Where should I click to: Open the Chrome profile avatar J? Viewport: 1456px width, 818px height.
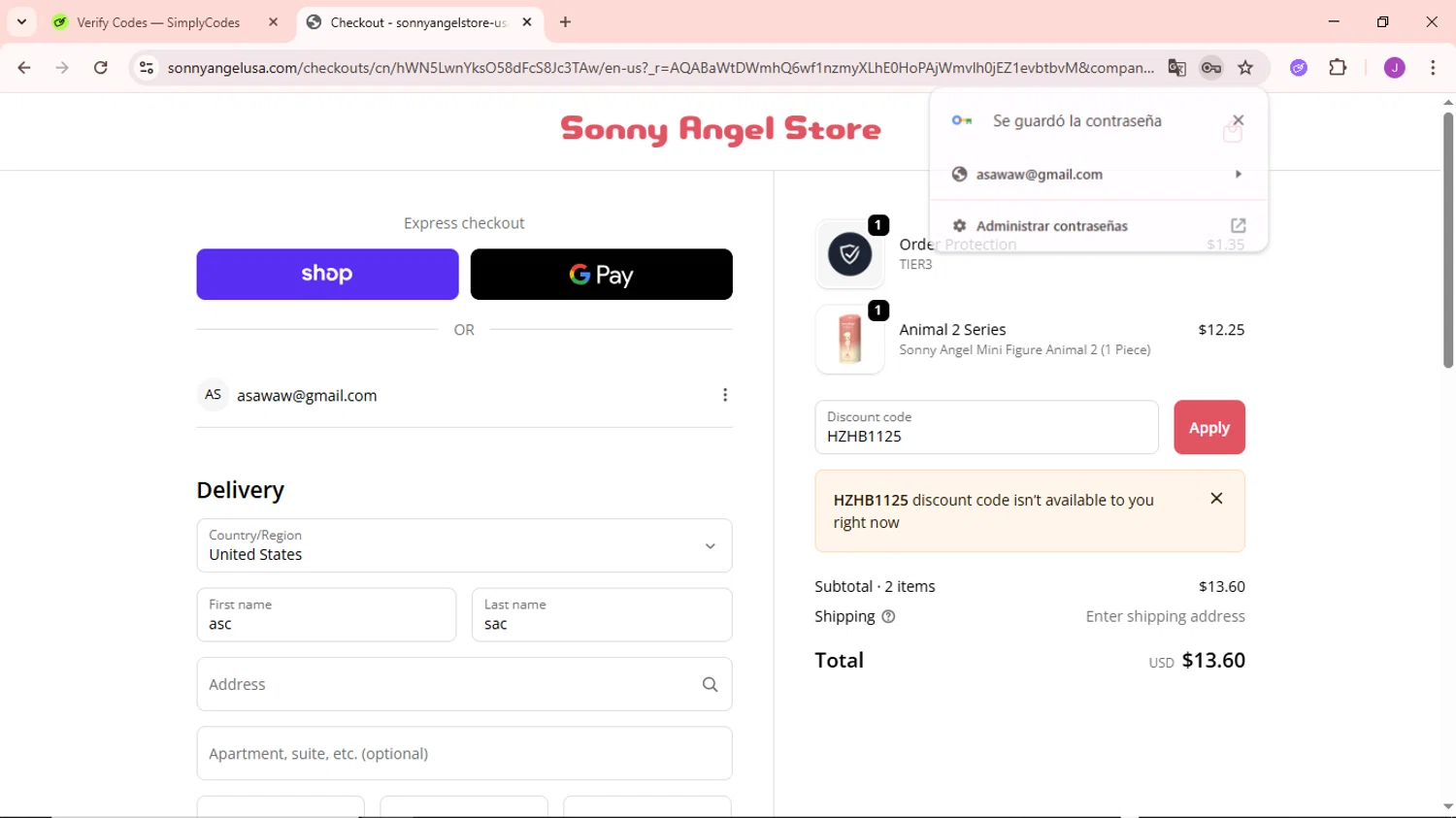[1395, 68]
